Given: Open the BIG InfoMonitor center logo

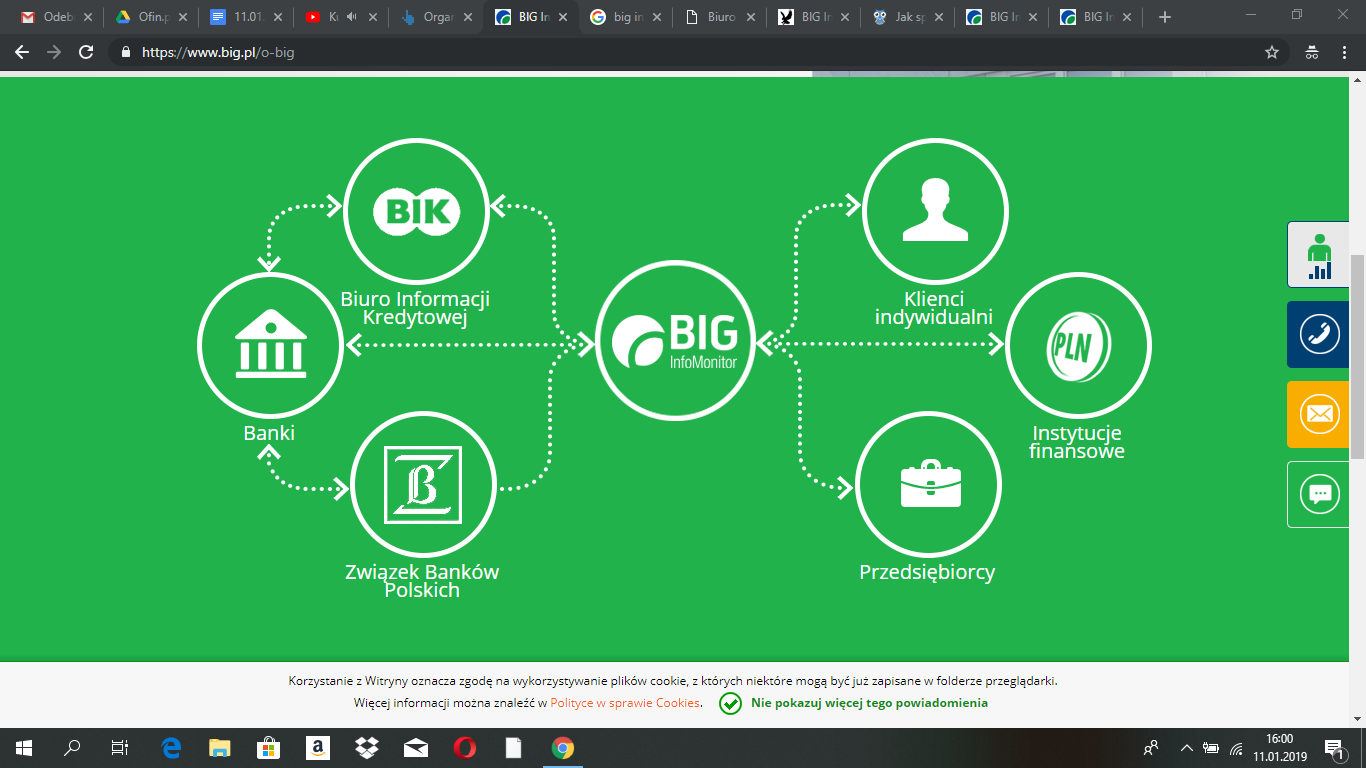Looking at the screenshot, I should [x=676, y=340].
